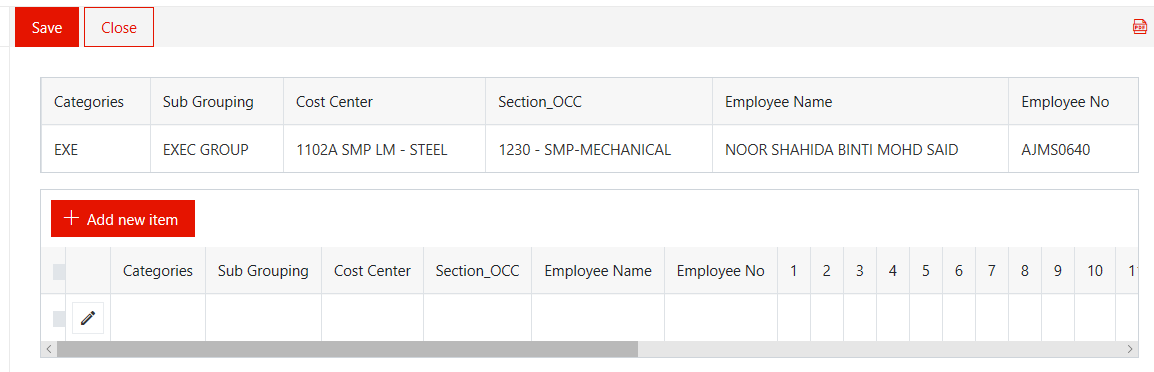Click the PDF export icon

pyautogui.click(x=1139, y=27)
